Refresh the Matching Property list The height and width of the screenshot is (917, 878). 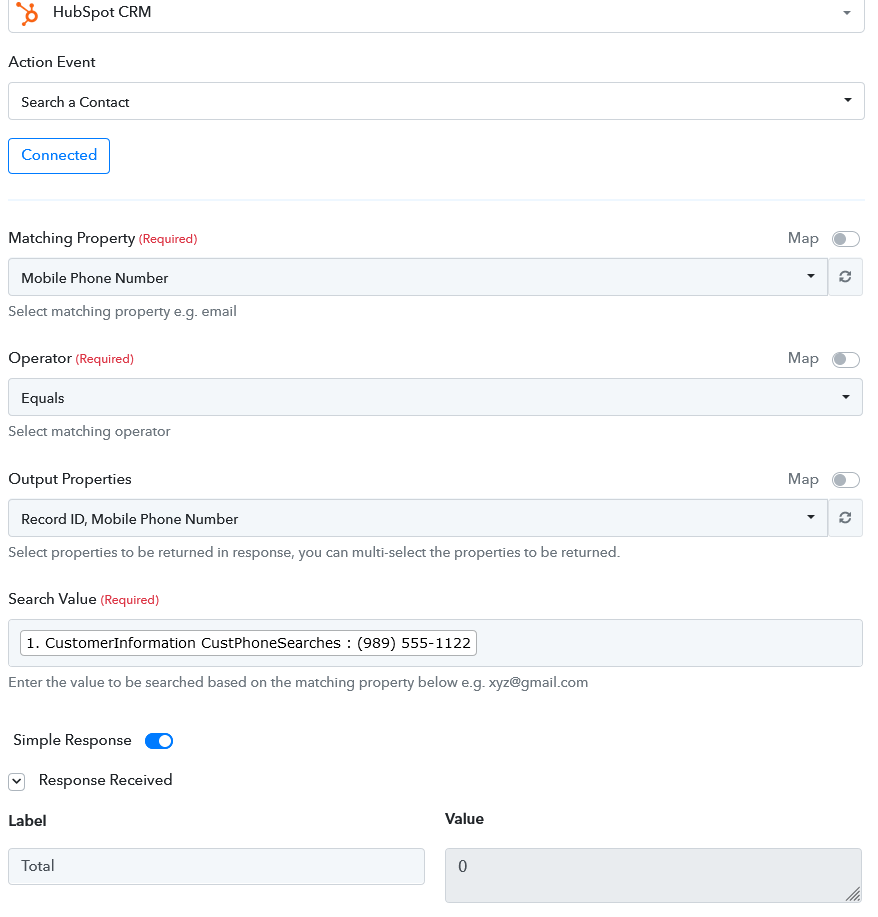tap(845, 277)
